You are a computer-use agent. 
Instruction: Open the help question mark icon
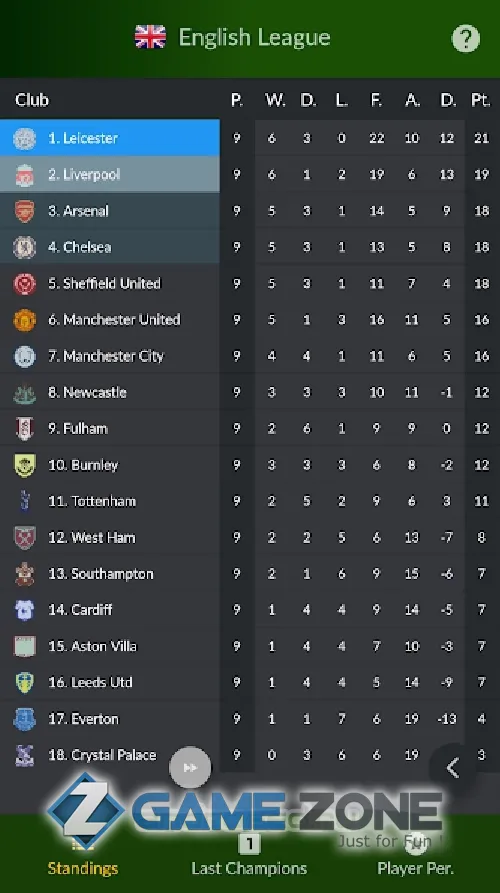tap(465, 39)
